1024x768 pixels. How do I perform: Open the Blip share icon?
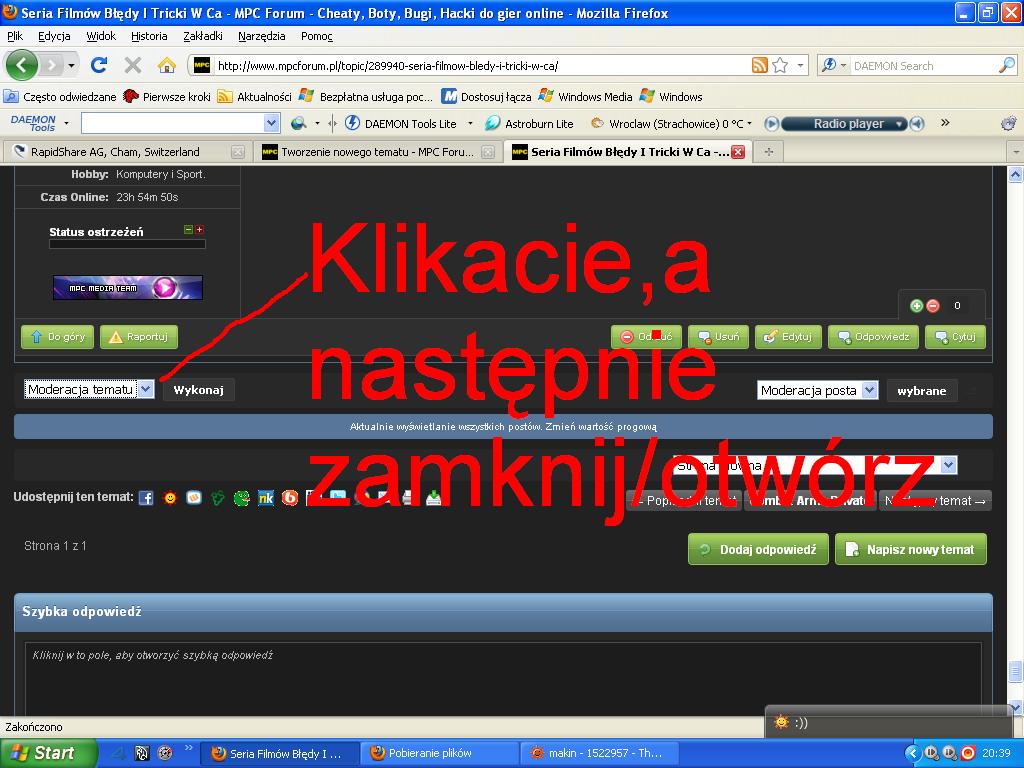[x=290, y=498]
